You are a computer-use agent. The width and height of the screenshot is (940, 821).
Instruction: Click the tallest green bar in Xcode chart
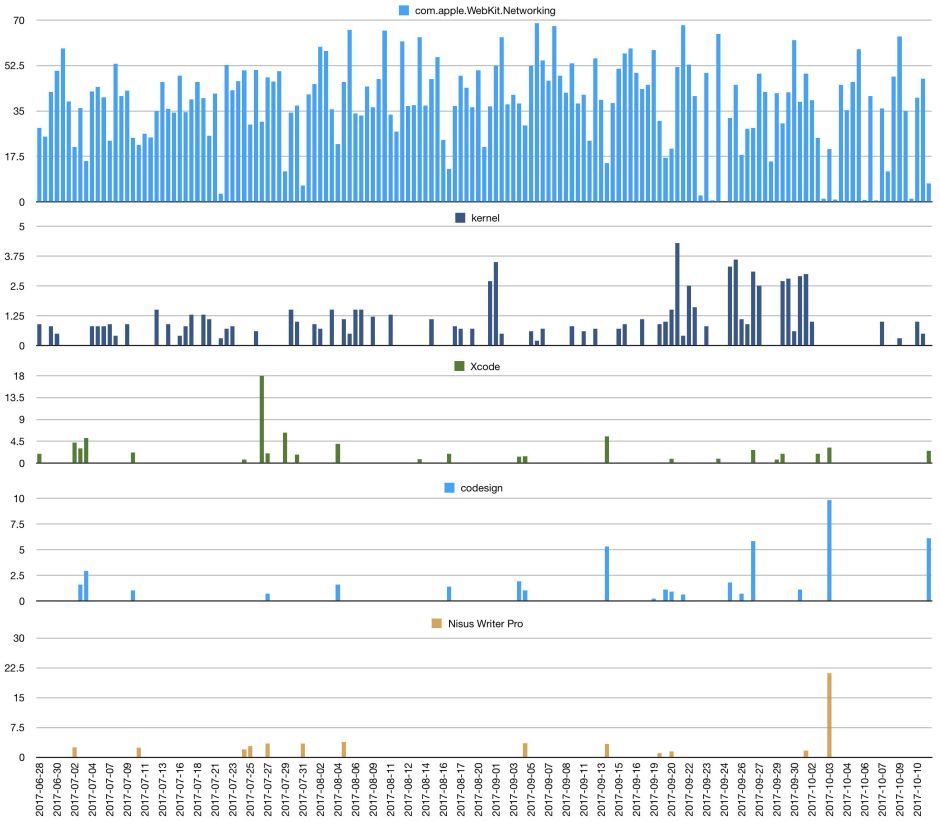tap(262, 420)
